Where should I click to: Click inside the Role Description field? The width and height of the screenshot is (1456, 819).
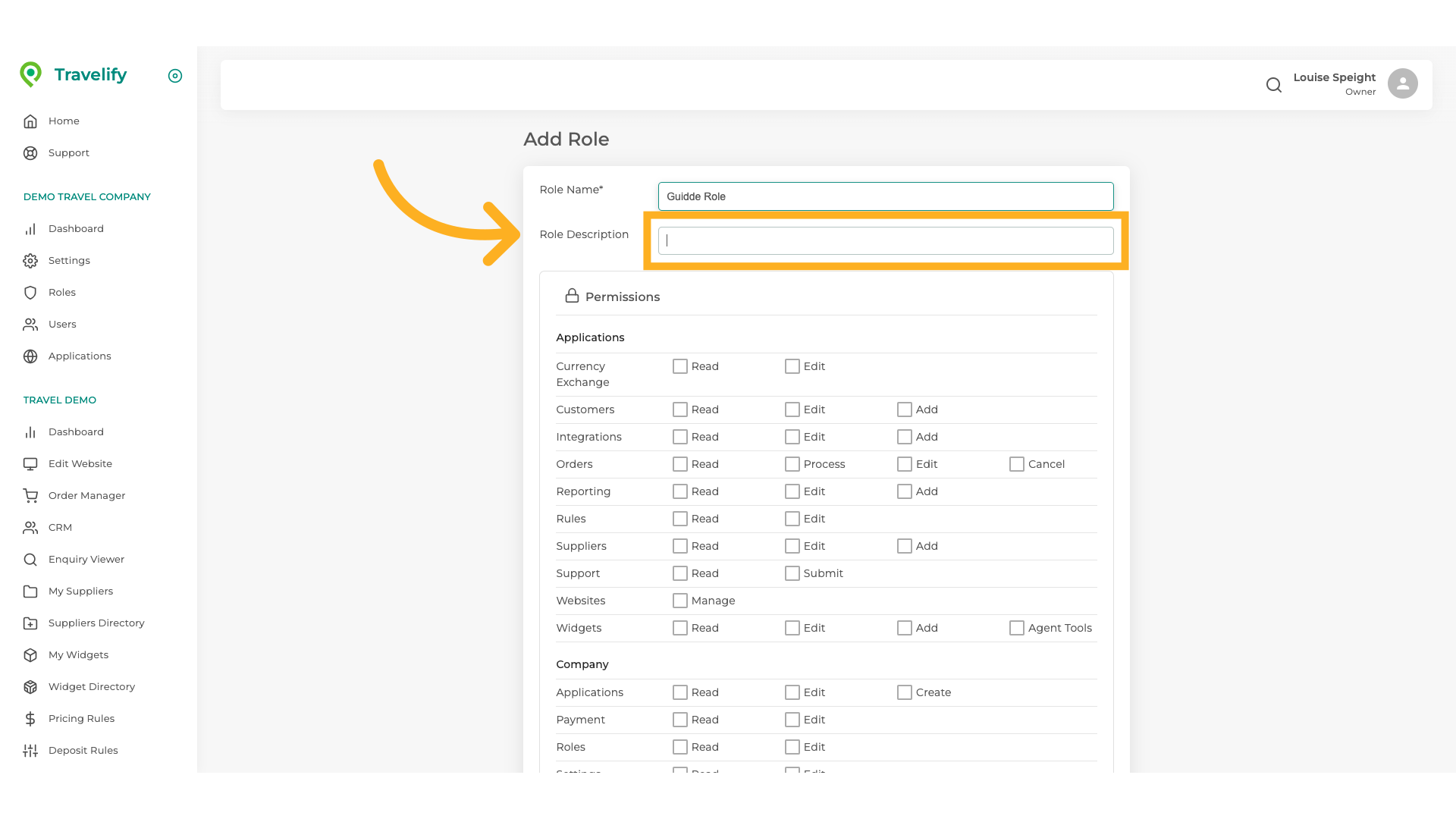886,240
